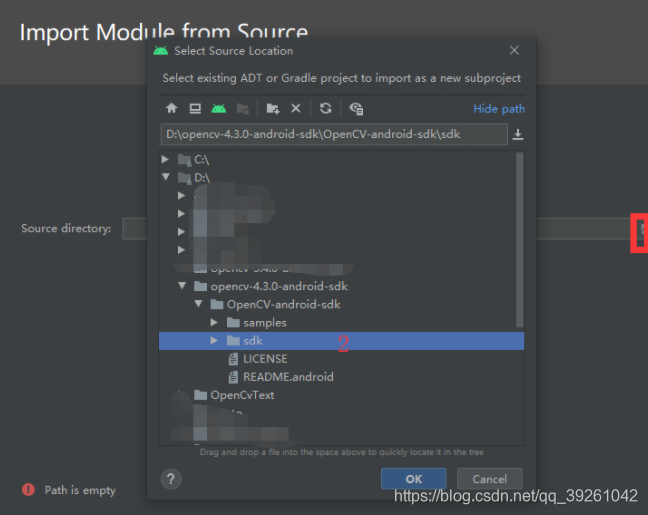
Task: Click the Path is empty error icon
Action: [x=28, y=490]
